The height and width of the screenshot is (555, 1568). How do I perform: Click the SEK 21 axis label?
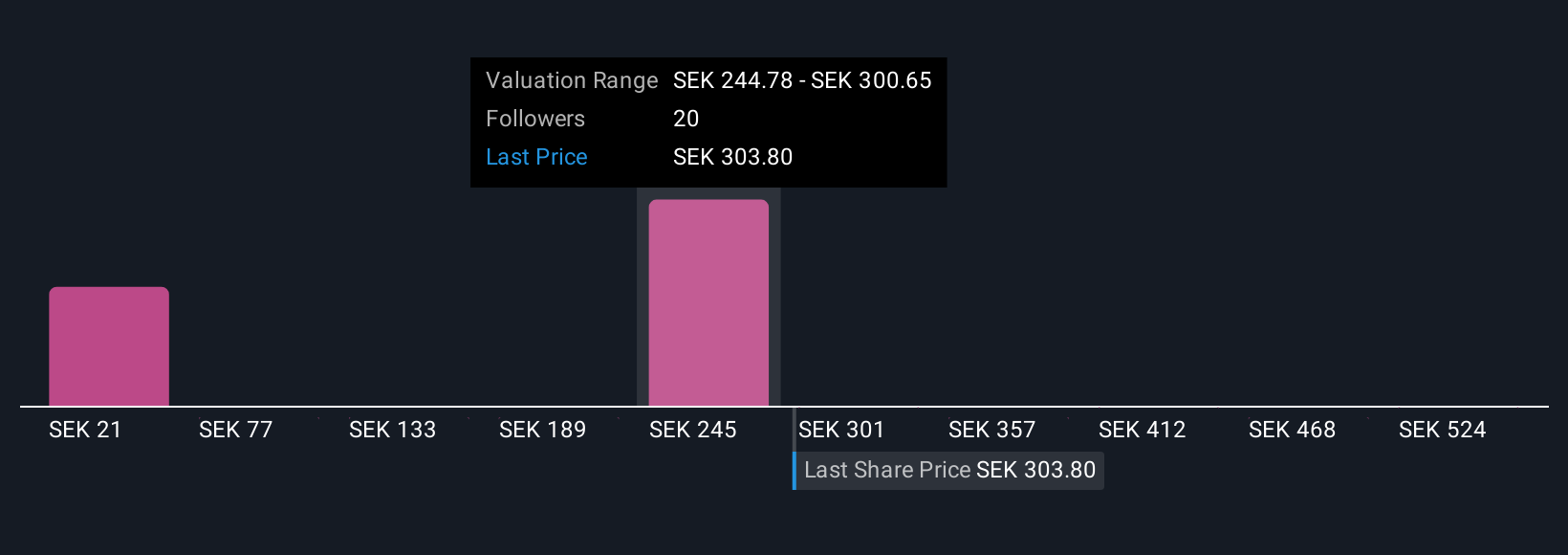(85, 430)
